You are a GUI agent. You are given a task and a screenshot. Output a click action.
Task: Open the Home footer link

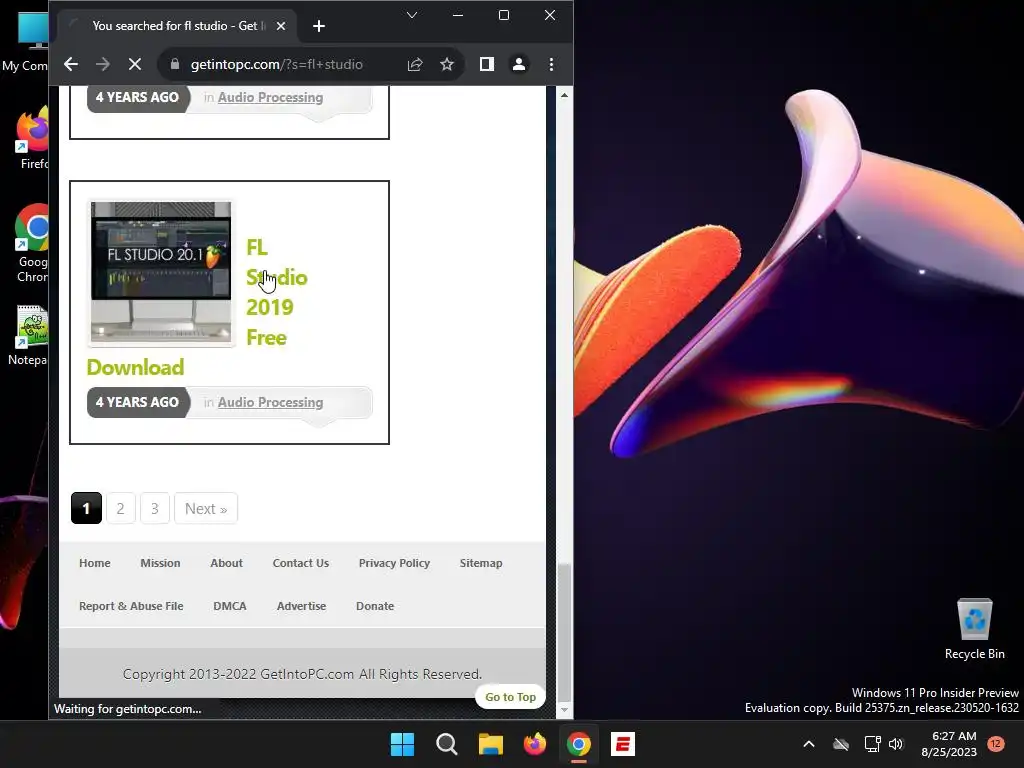(95, 563)
